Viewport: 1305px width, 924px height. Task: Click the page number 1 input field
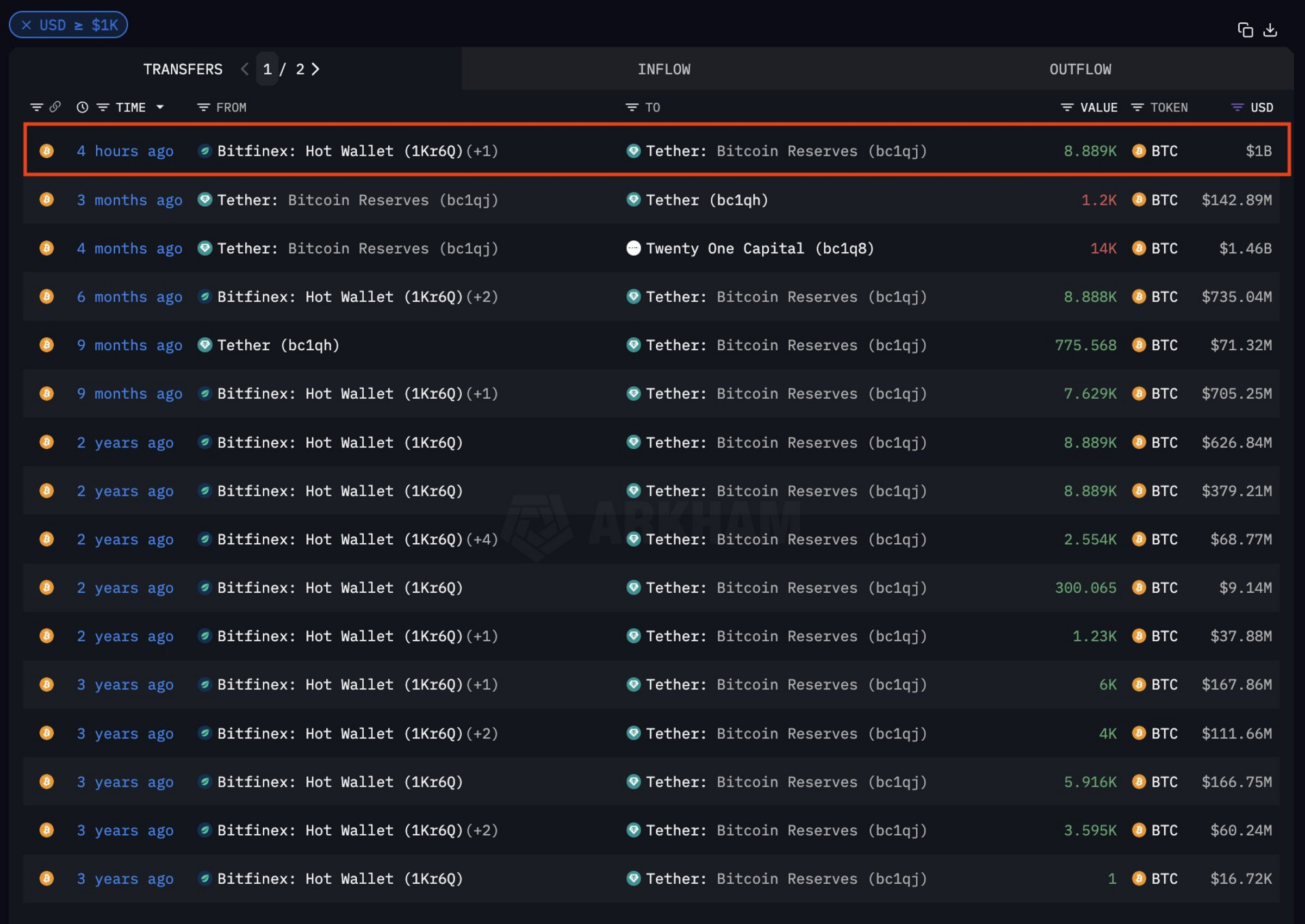tap(267, 69)
